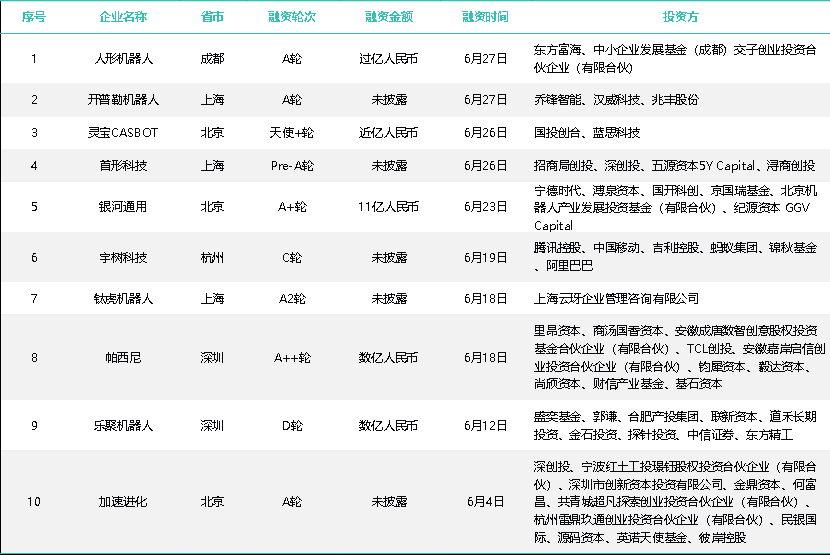Click the city cell 成都
The height and width of the screenshot is (555, 830).
(x=212, y=59)
